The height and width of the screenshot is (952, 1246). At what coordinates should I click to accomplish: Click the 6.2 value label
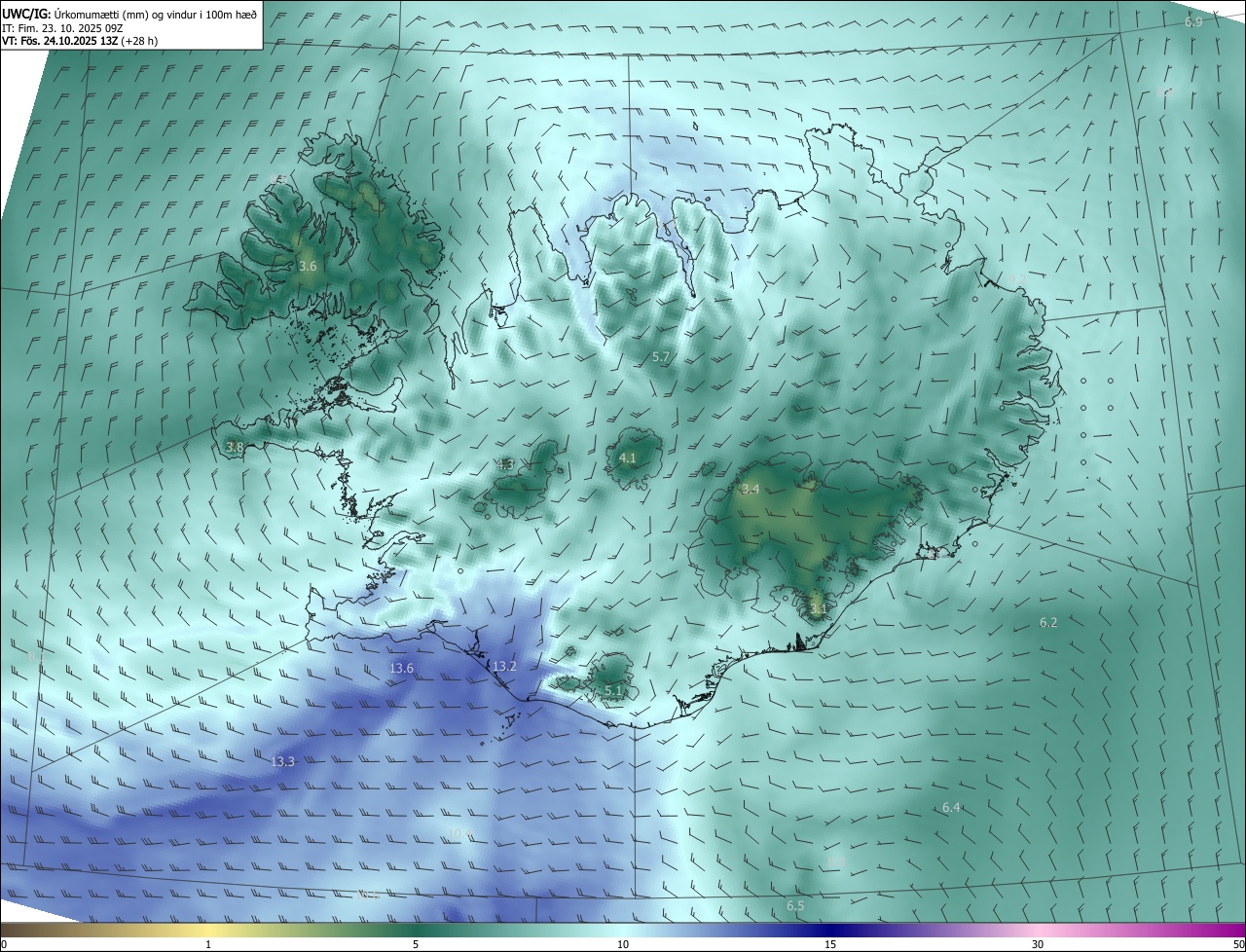pos(1048,622)
